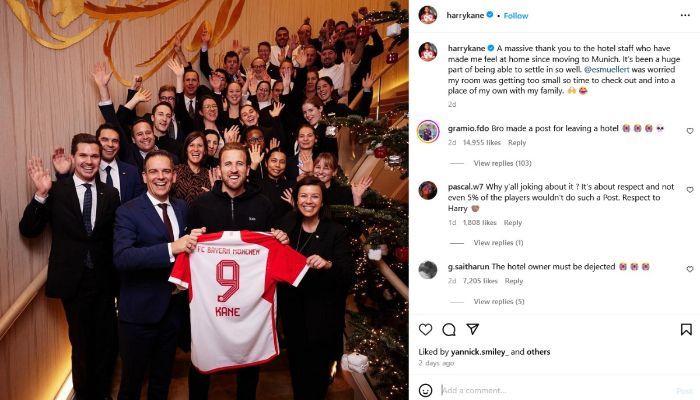This screenshot has height=400, width=700.
Task: Expand View replies (5)
Action: click(499, 302)
